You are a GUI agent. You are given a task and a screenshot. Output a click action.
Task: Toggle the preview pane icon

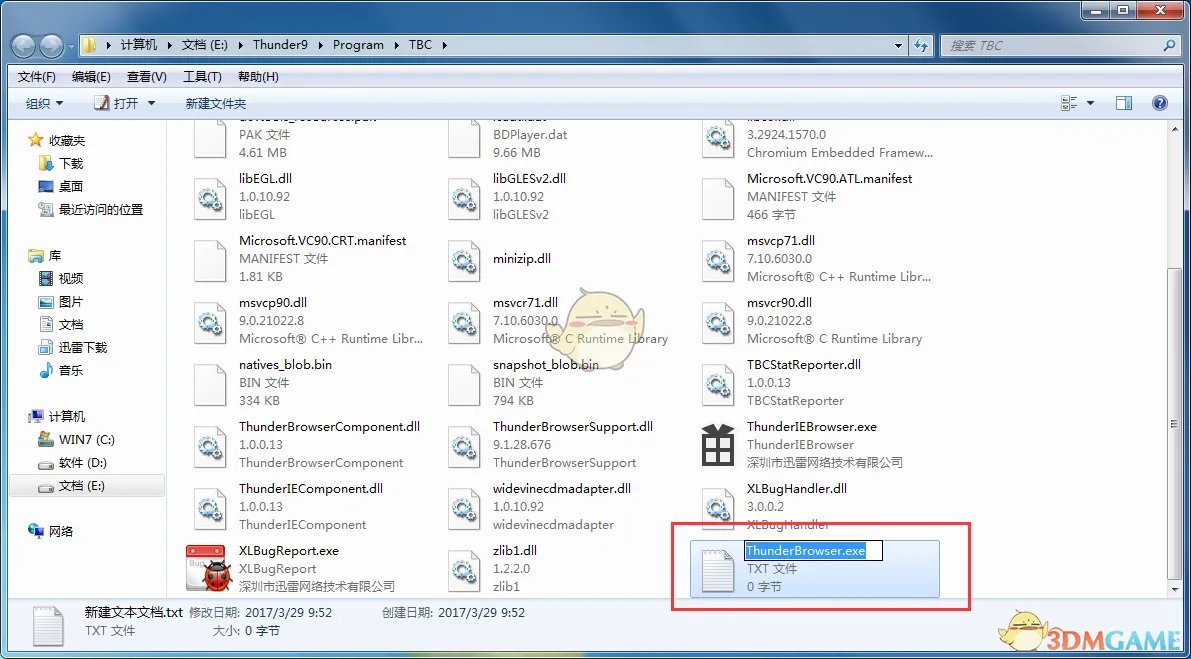(x=1123, y=103)
